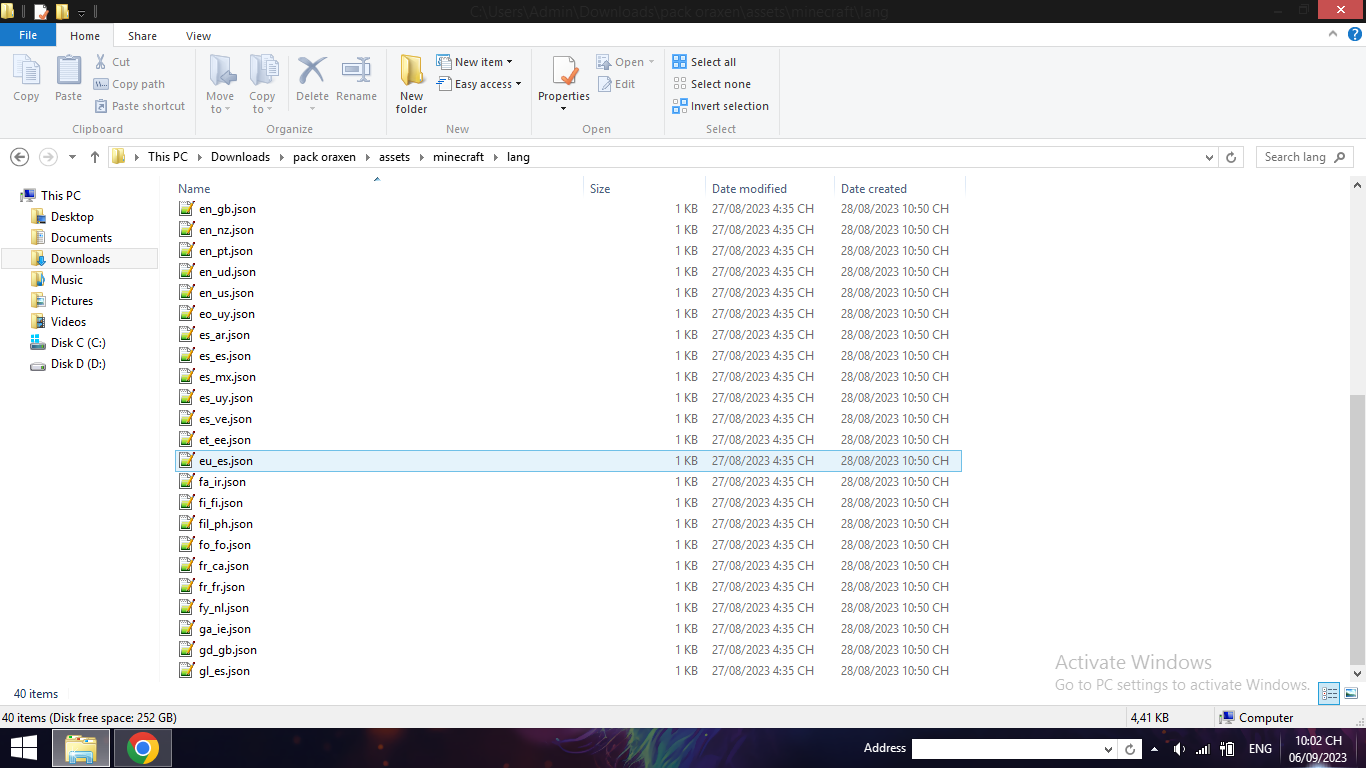1366x768 pixels.
Task: Click the Up directory arrow
Action: (95, 157)
